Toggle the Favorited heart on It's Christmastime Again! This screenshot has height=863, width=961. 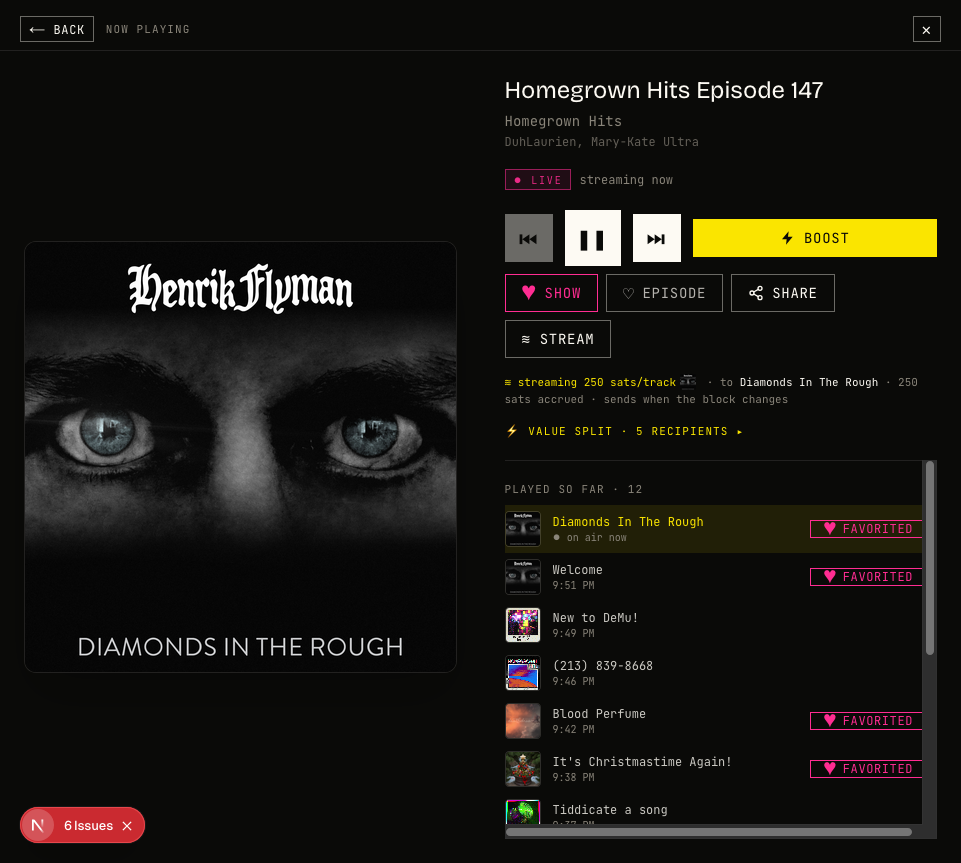866,769
